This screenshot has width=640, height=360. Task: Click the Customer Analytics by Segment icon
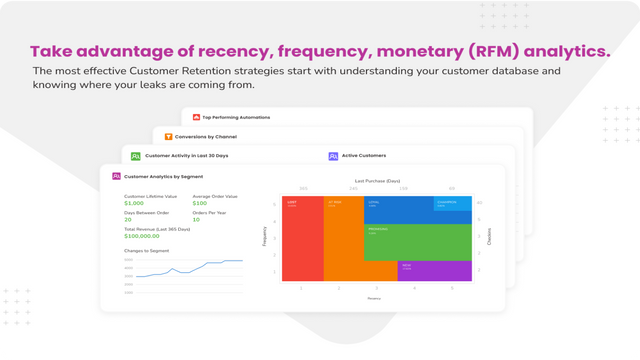(x=116, y=176)
